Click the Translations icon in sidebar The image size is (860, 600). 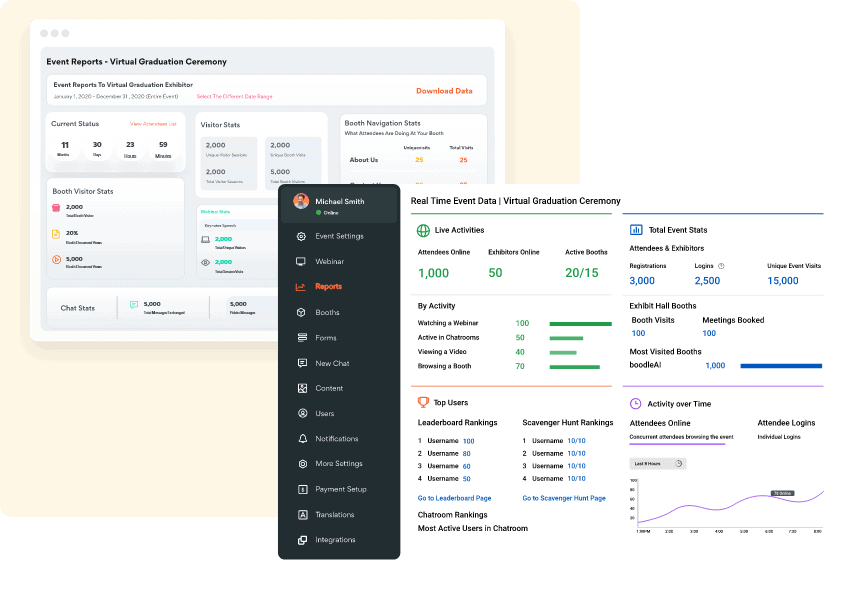click(x=301, y=515)
